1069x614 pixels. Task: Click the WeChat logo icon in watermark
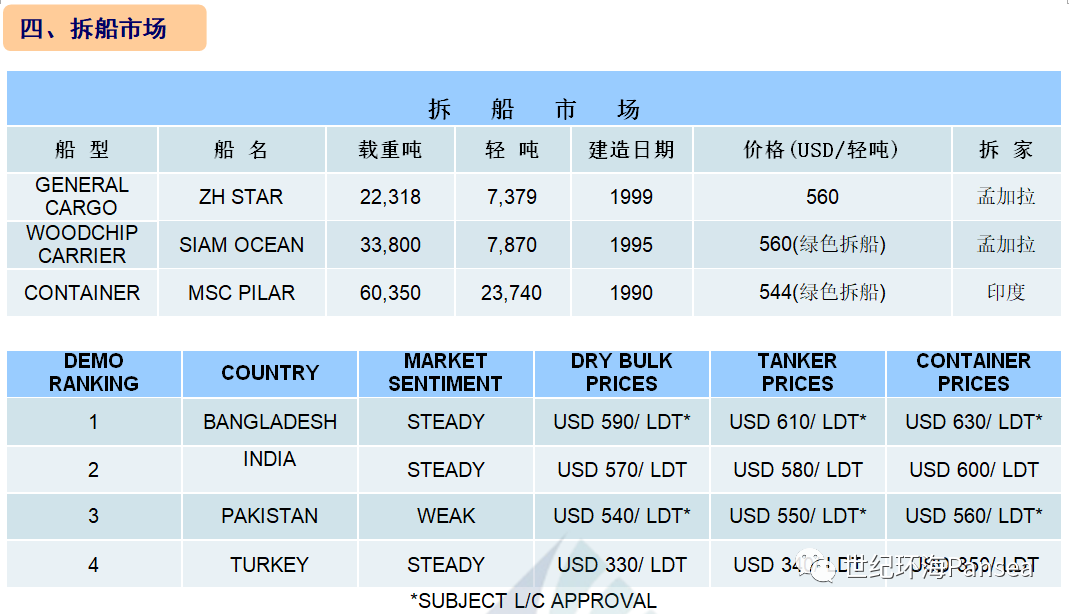pos(817,567)
